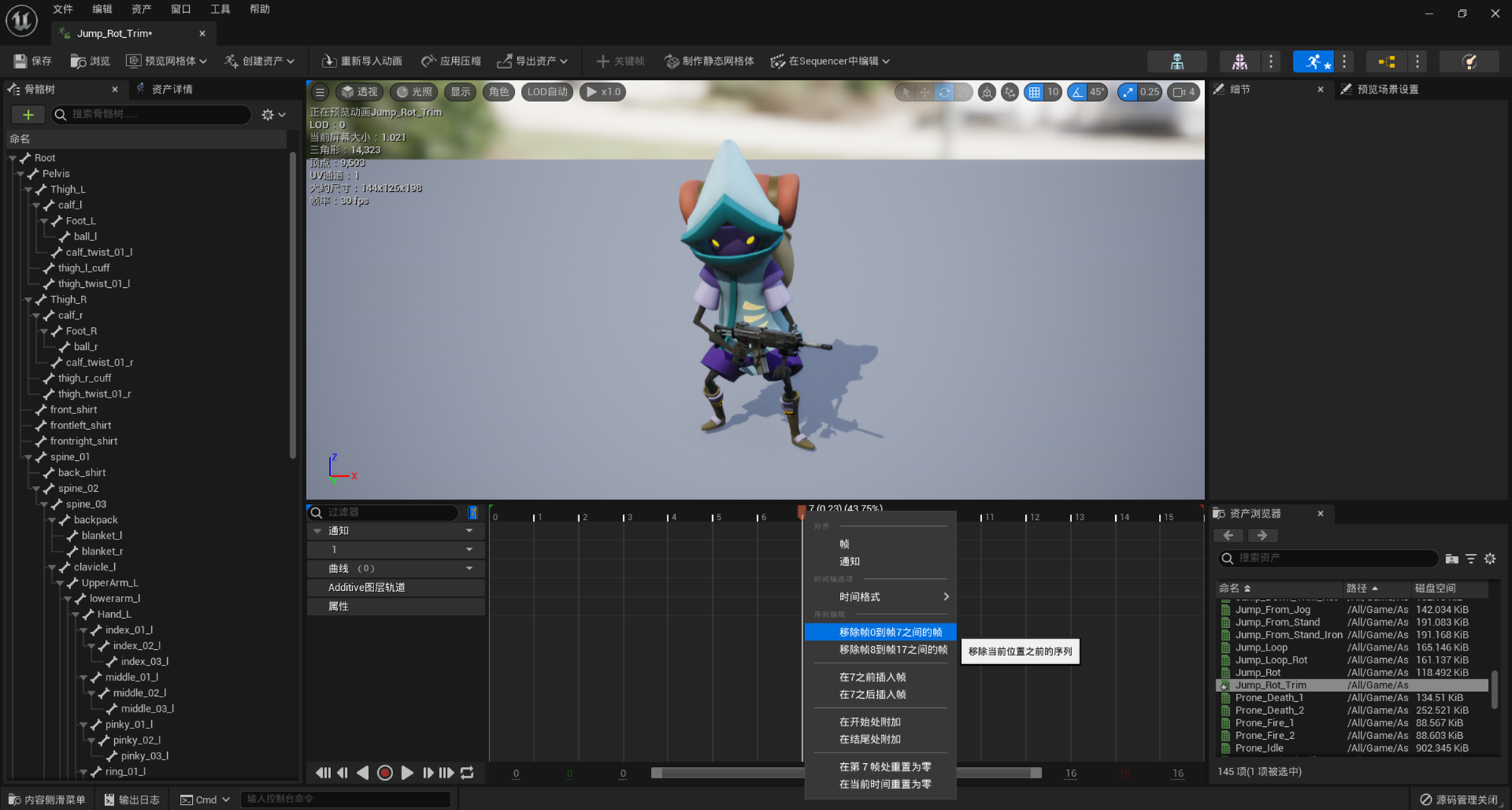Collapse the spine_03 bone node

(x=44, y=504)
